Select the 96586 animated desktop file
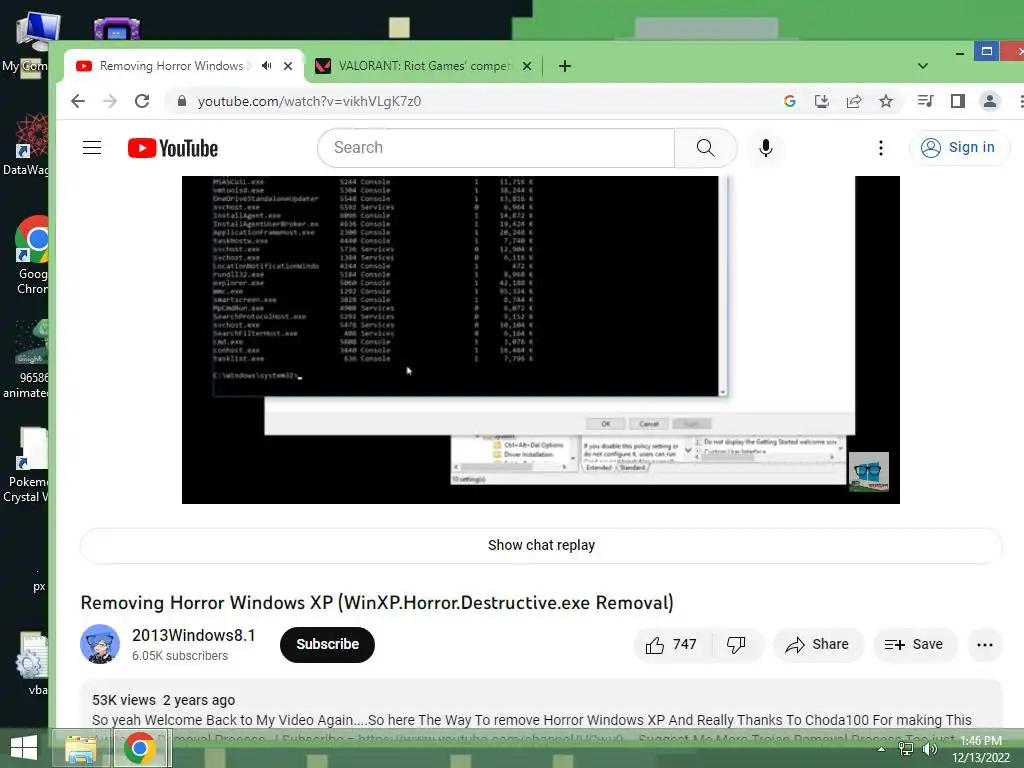Viewport: 1024px width, 768px height. [x=27, y=359]
